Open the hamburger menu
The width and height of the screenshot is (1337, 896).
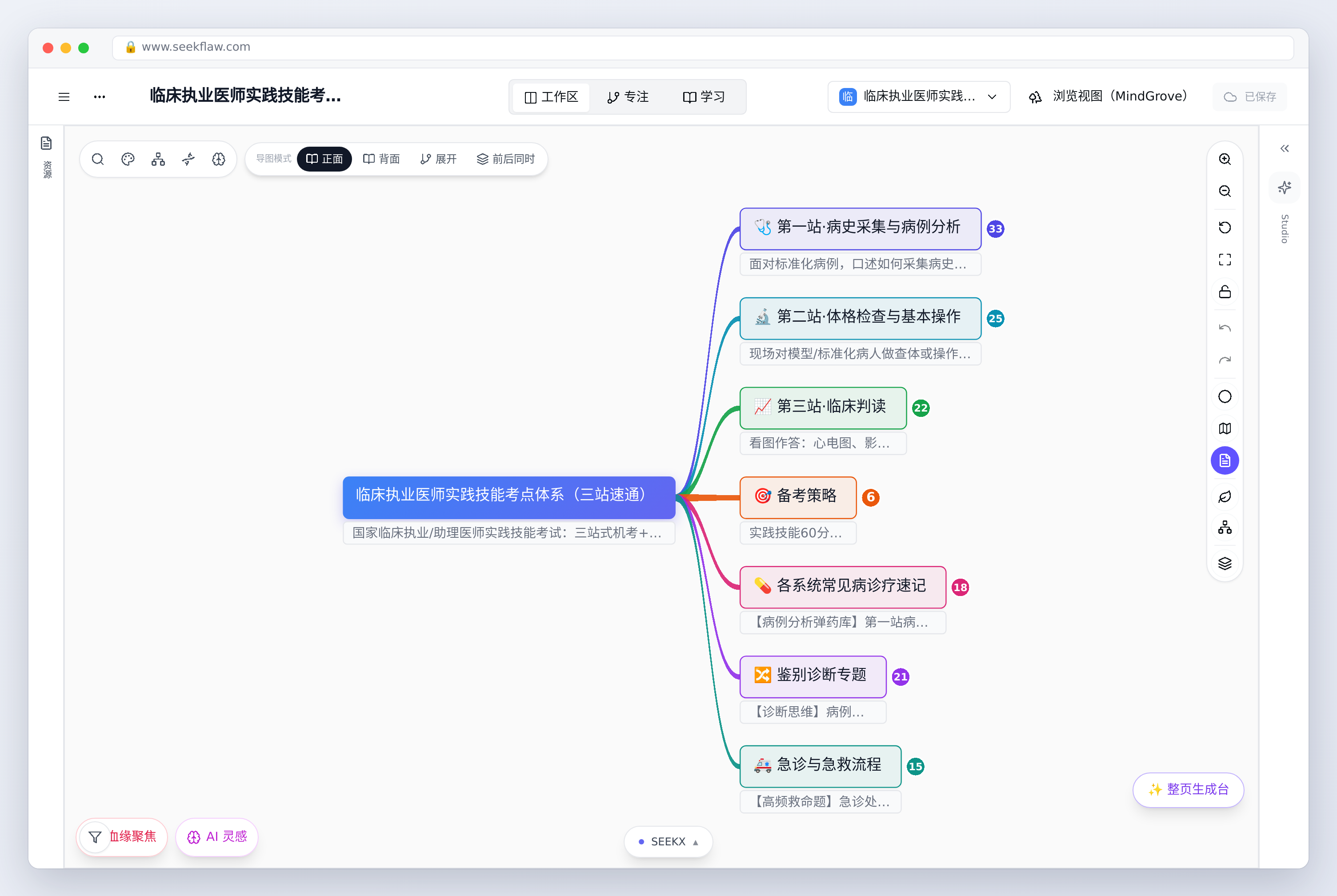[64, 96]
